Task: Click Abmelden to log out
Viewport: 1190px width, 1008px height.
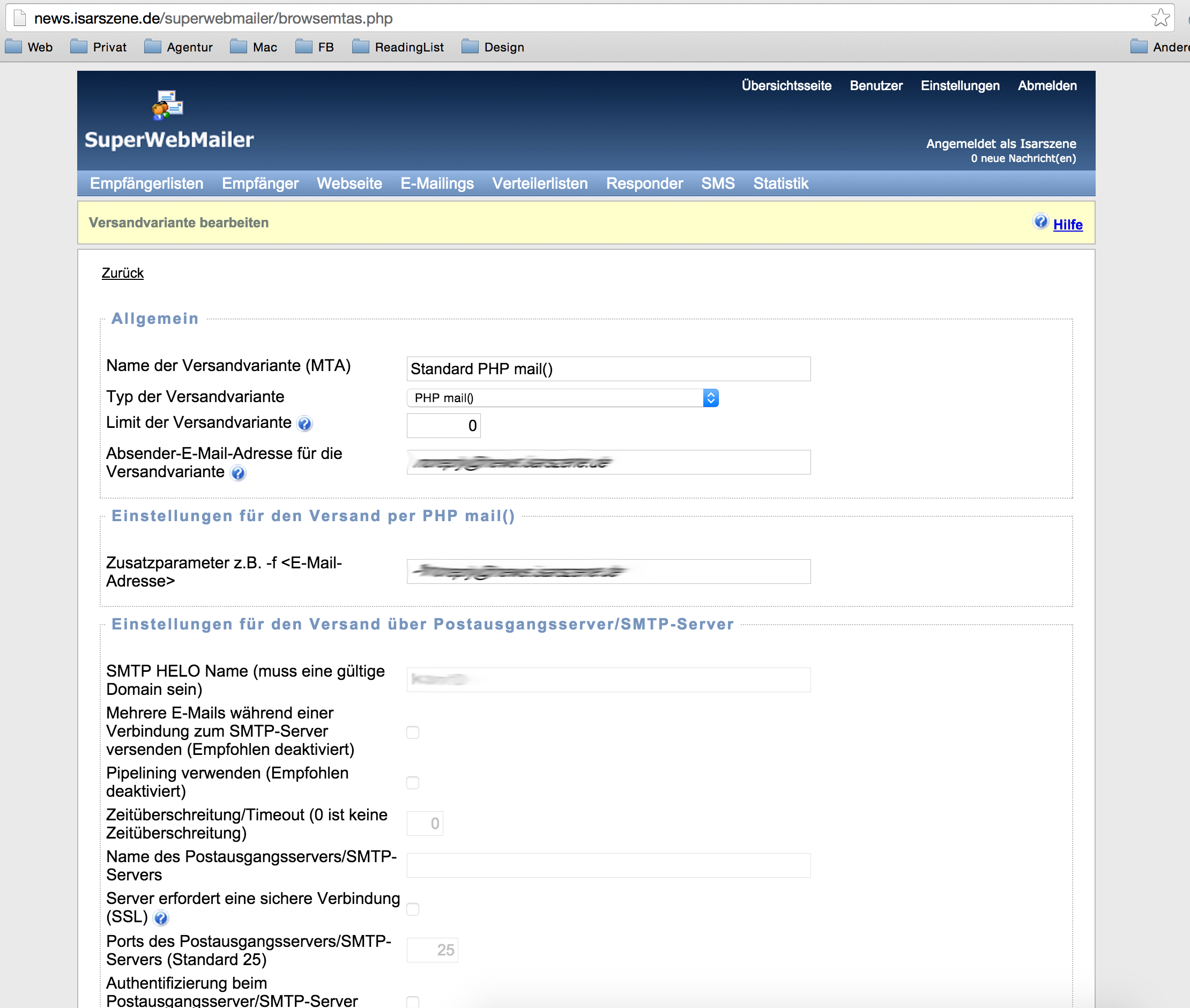Action: (x=1047, y=86)
